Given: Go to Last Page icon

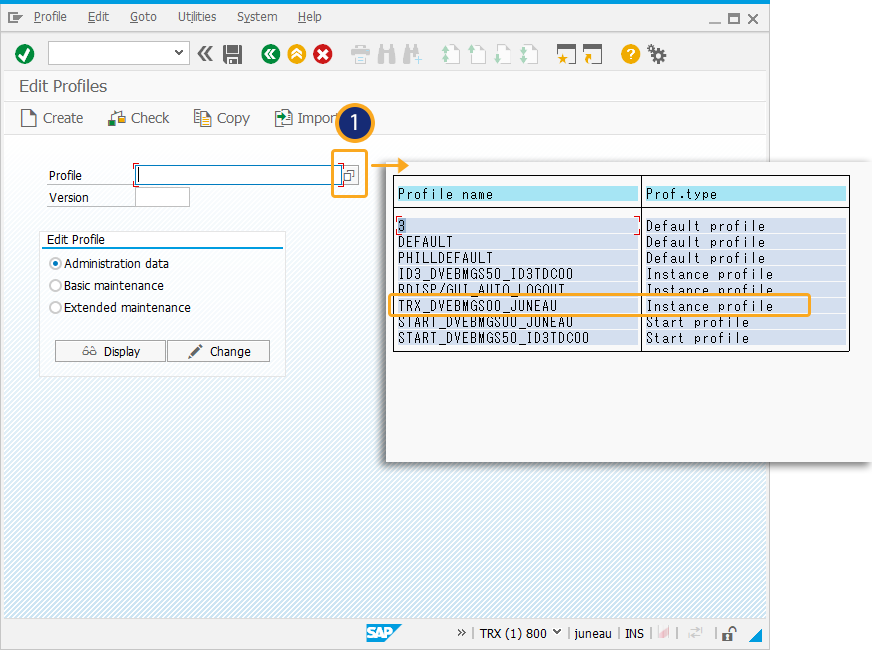Looking at the screenshot, I should click(528, 54).
